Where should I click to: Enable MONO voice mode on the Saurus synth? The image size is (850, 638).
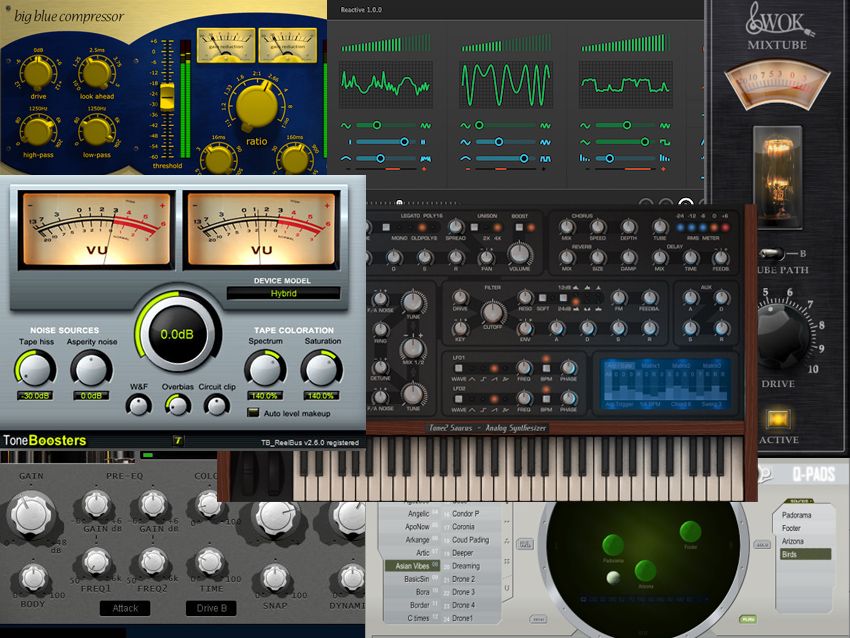[386, 227]
